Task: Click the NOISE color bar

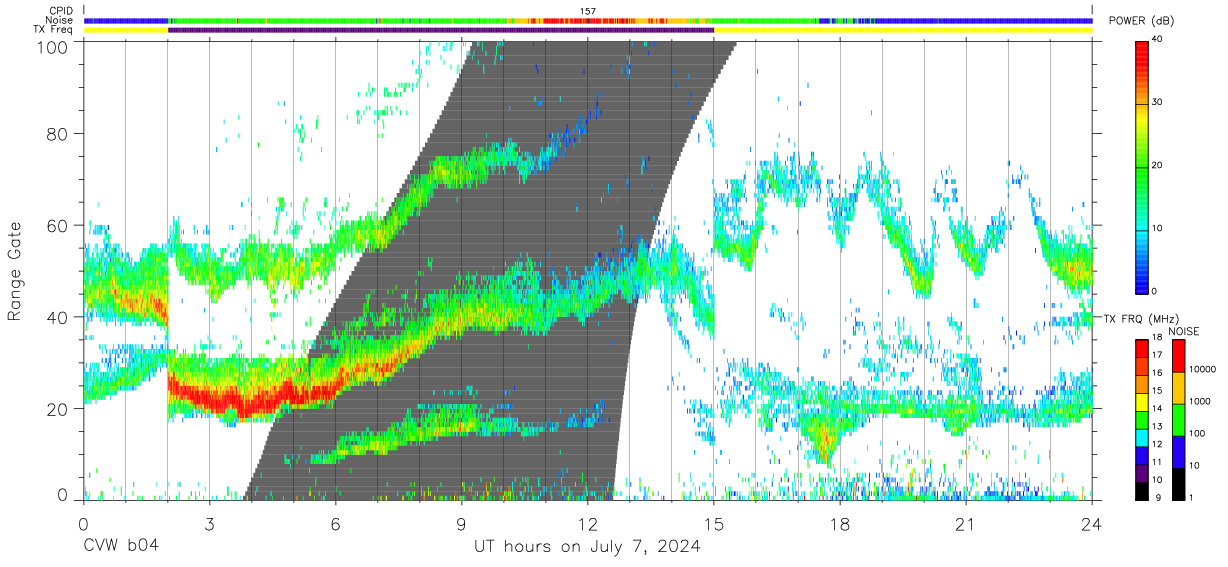Action: (x=1178, y=418)
